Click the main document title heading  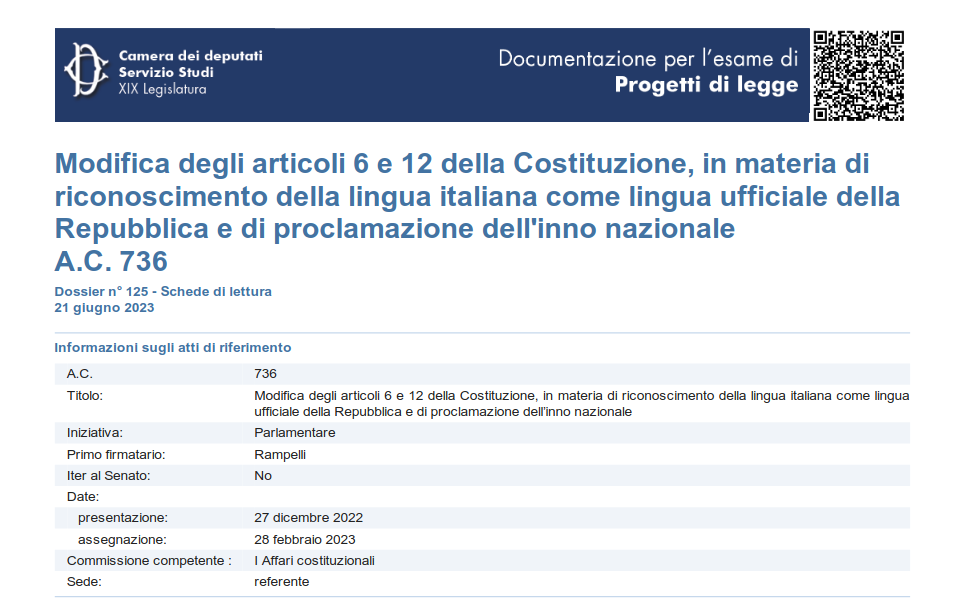point(477,195)
